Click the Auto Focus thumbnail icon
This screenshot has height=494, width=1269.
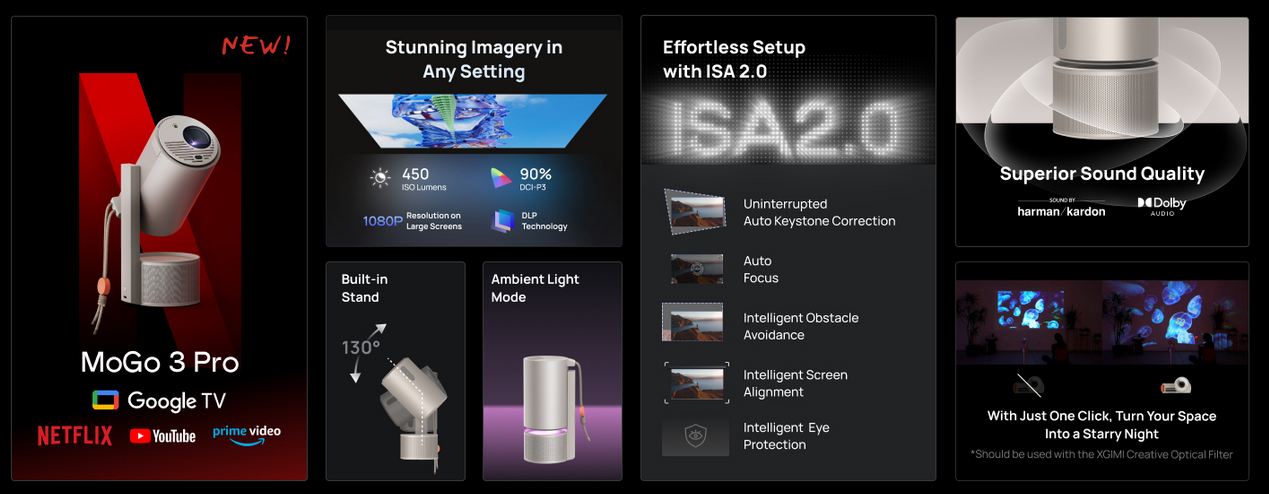pyautogui.click(x=697, y=269)
